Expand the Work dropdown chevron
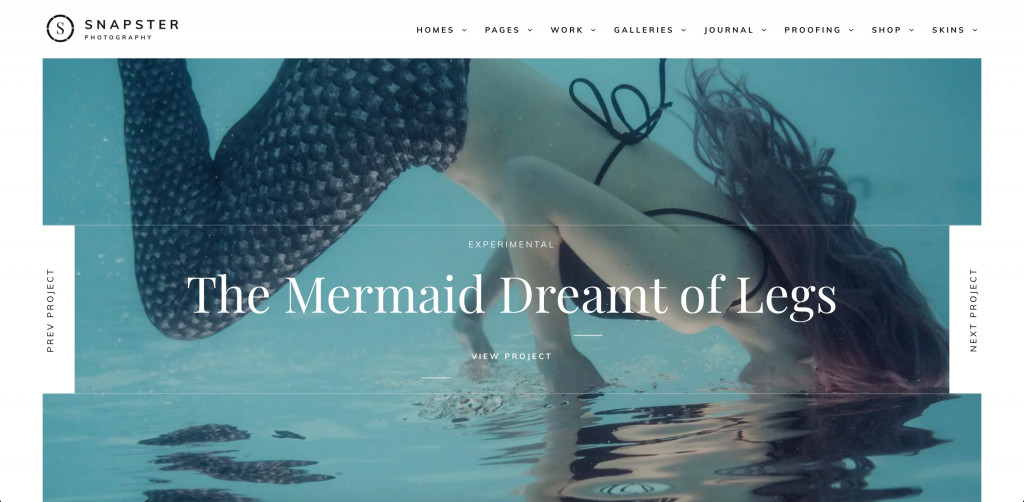This screenshot has width=1024, height=502. [594, 30]
